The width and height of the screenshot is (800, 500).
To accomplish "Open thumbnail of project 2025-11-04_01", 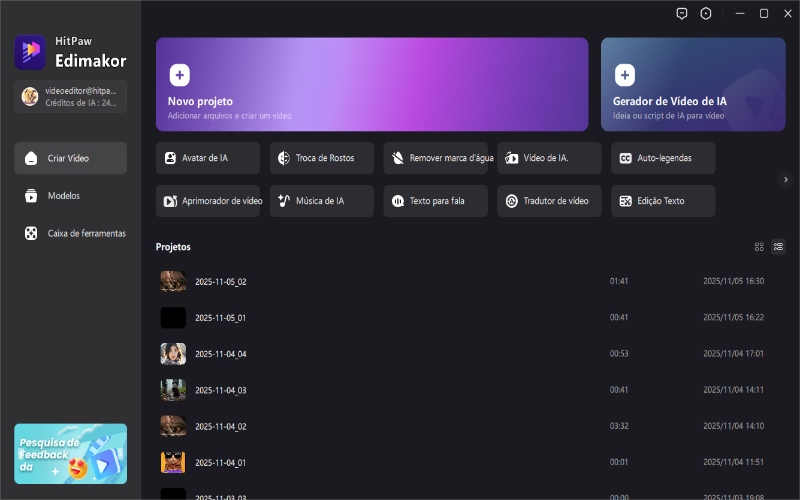I will (173, 462).
